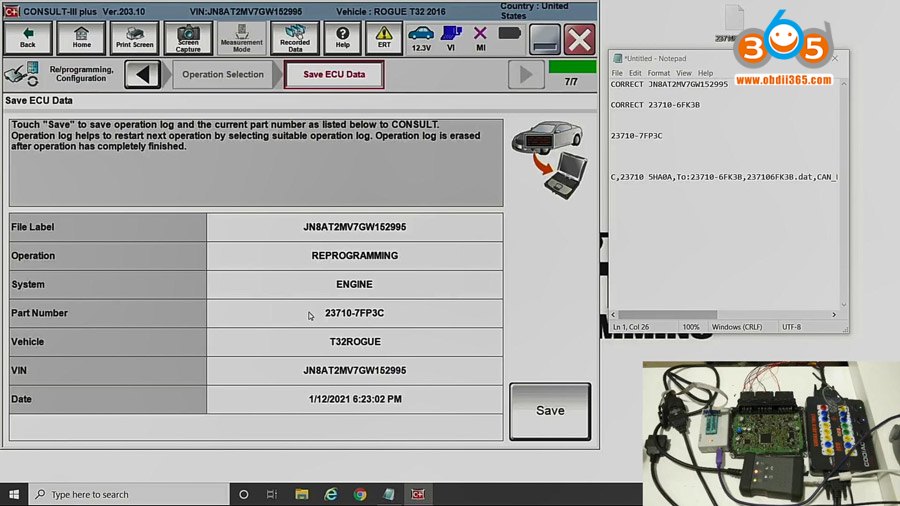Image resolution: width=900 pixels, height=506 pixels.
Task: Click Part Number value 23710-7FP3C
Action: pyautogui.click(x=355, y=313)
